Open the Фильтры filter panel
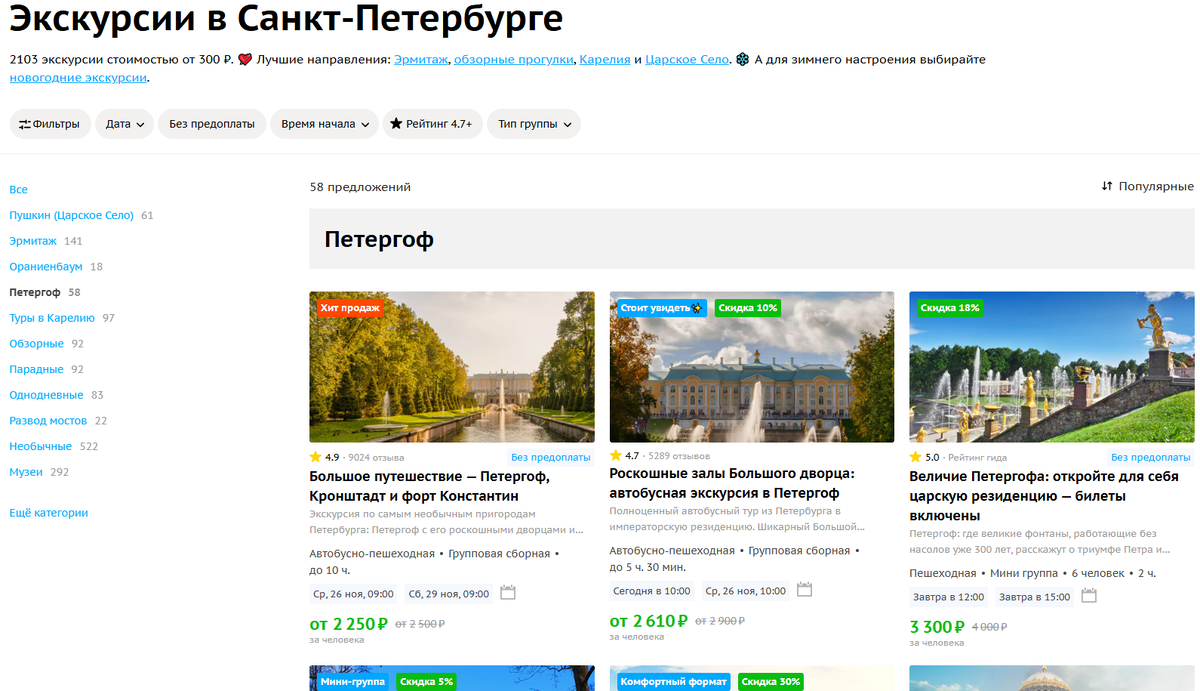Viewport: 1200px width, 691px height. pyautogui.click(x=51, y=124)
